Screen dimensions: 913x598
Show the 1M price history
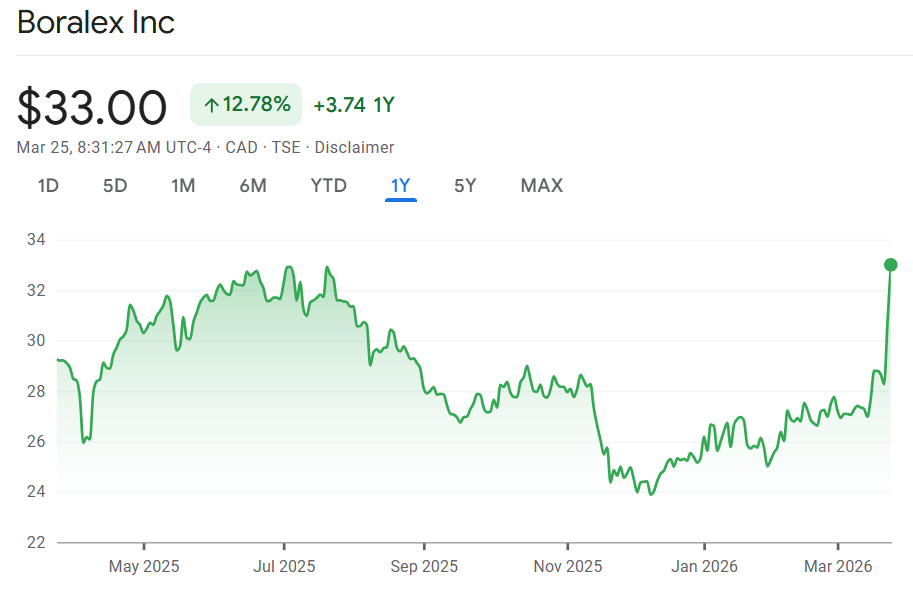183,185
